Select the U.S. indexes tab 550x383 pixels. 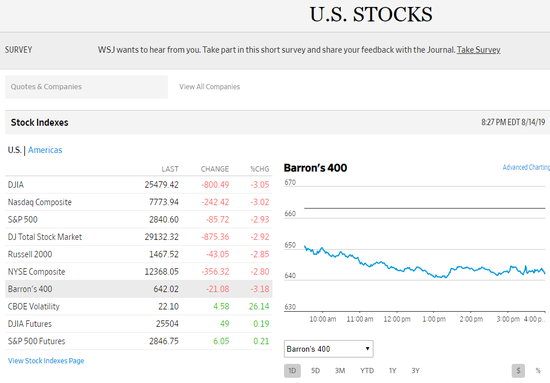pyautogui.click(x=14, y=150)
